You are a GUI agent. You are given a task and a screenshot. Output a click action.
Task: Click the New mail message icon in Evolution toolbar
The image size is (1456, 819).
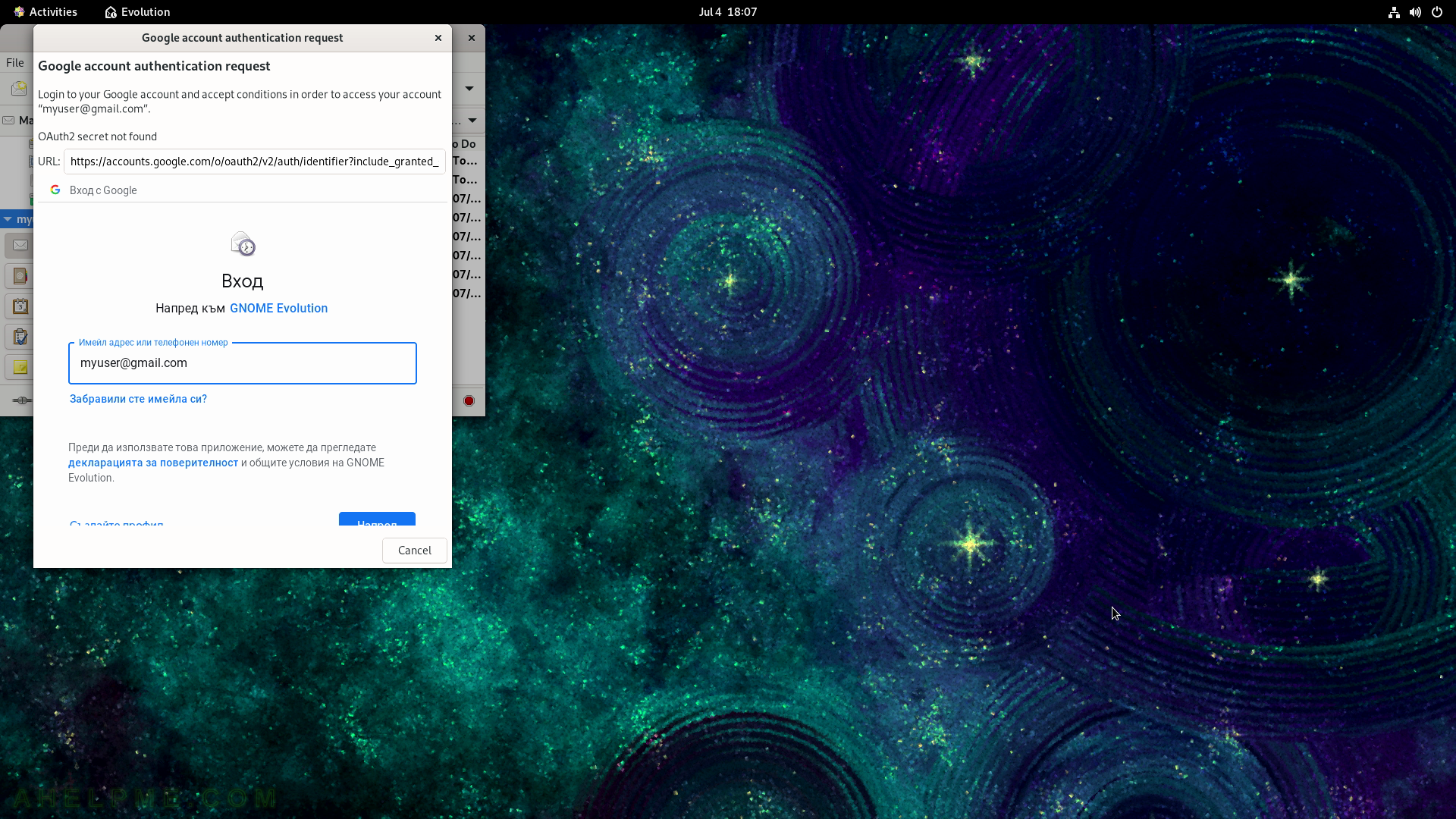pos(19,89)
